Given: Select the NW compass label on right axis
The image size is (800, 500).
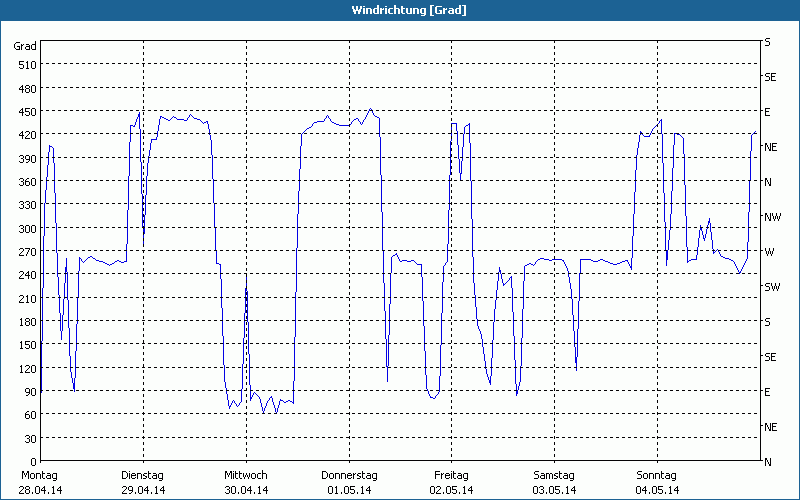Looking at the screenshot, I should [771, 217].
